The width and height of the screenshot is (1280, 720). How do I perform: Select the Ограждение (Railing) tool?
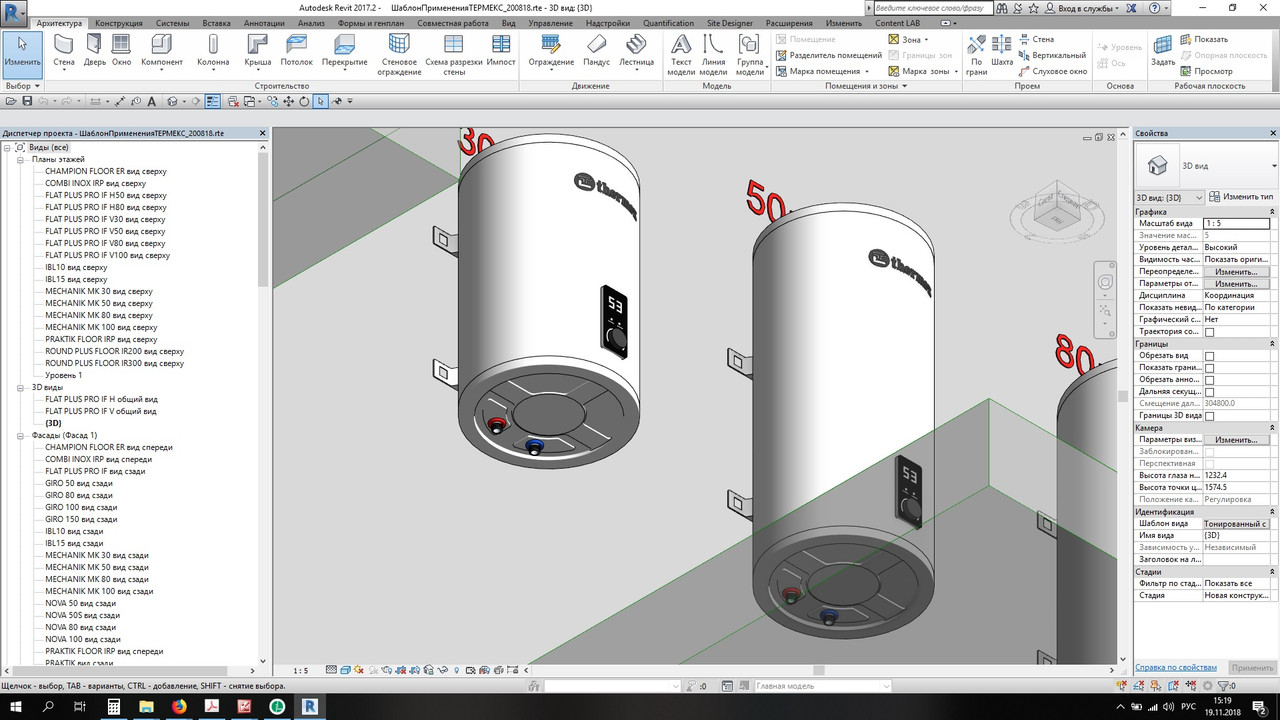point(551,51)
